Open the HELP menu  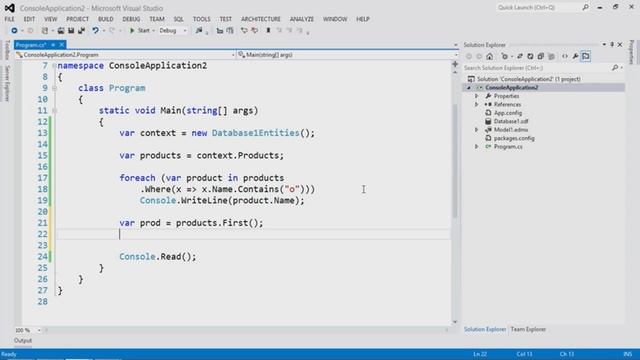pos(362,19)
